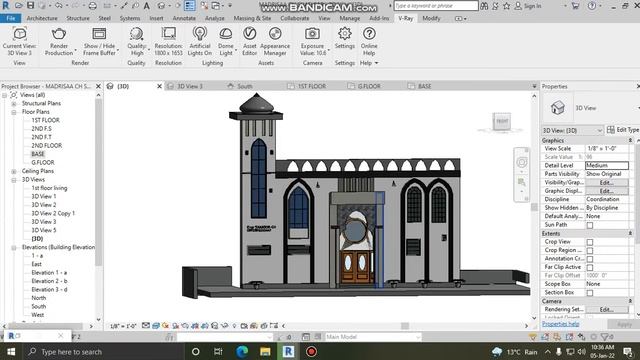Toggle the Crop Region Visible checkbox
The width and height of the screenshot is (640, 360).
(590, 251)
